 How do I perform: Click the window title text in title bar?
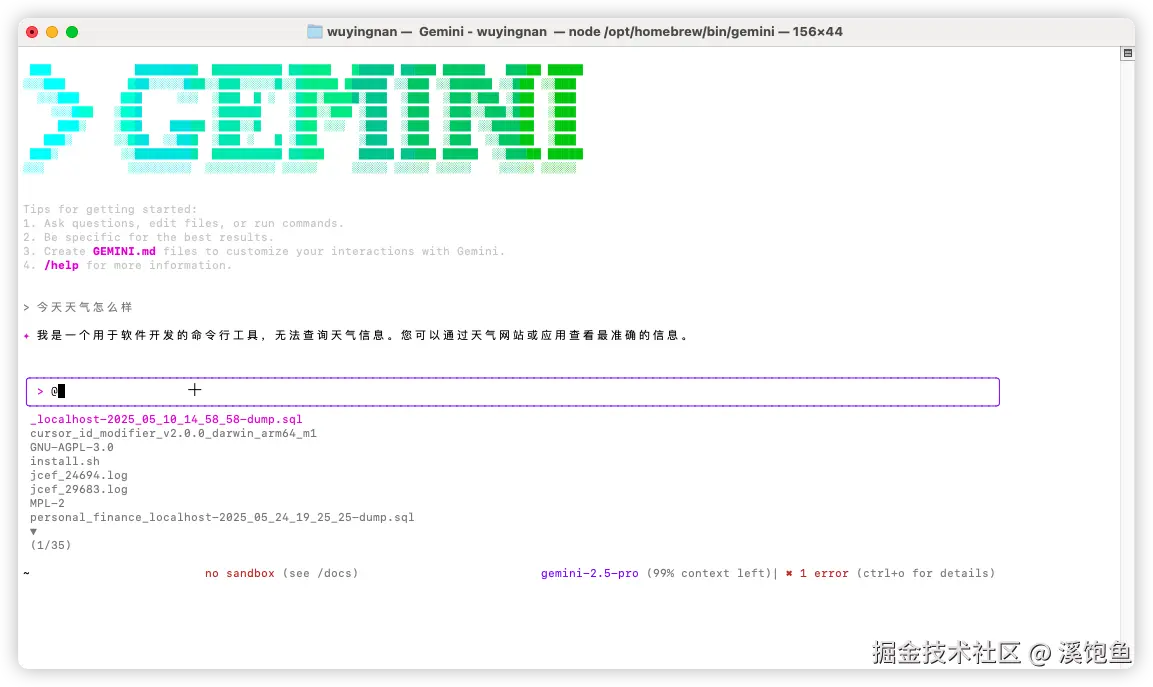[585, 32]
